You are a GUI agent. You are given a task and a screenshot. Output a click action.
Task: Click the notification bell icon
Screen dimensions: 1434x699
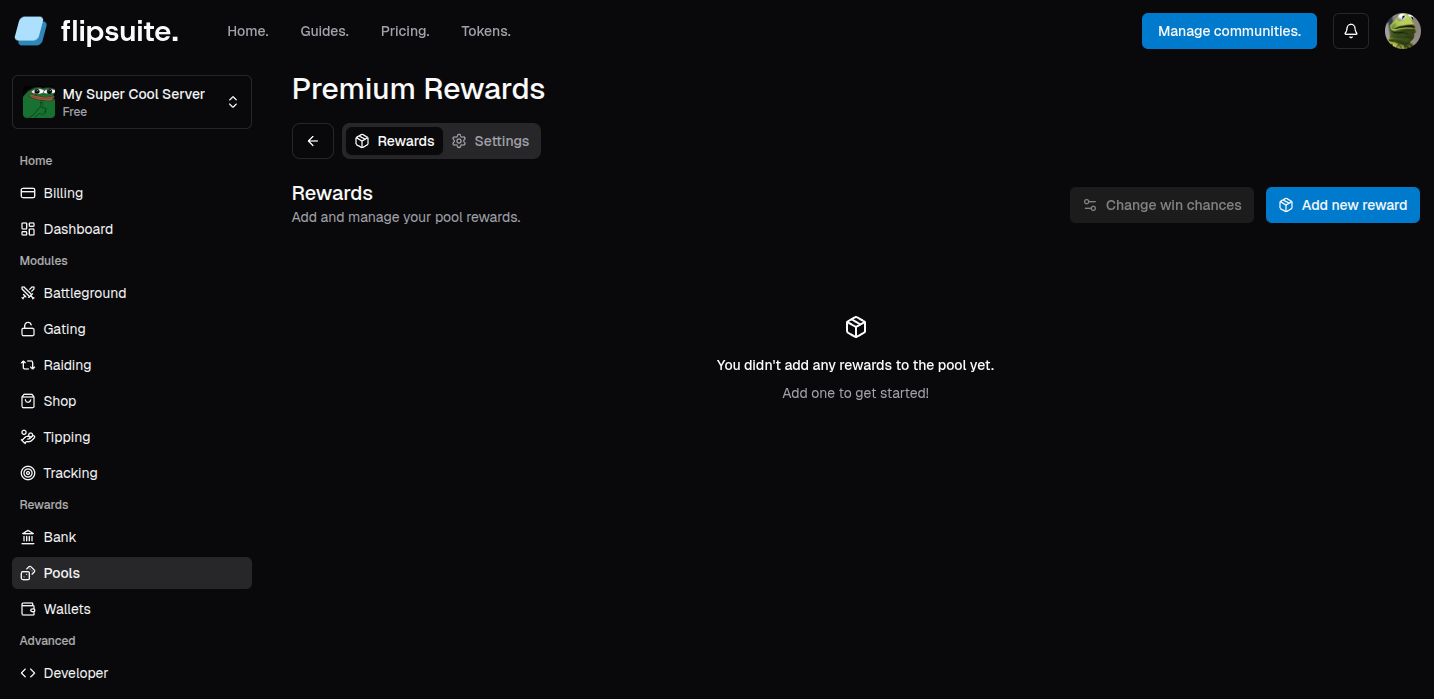[1351, 31]
